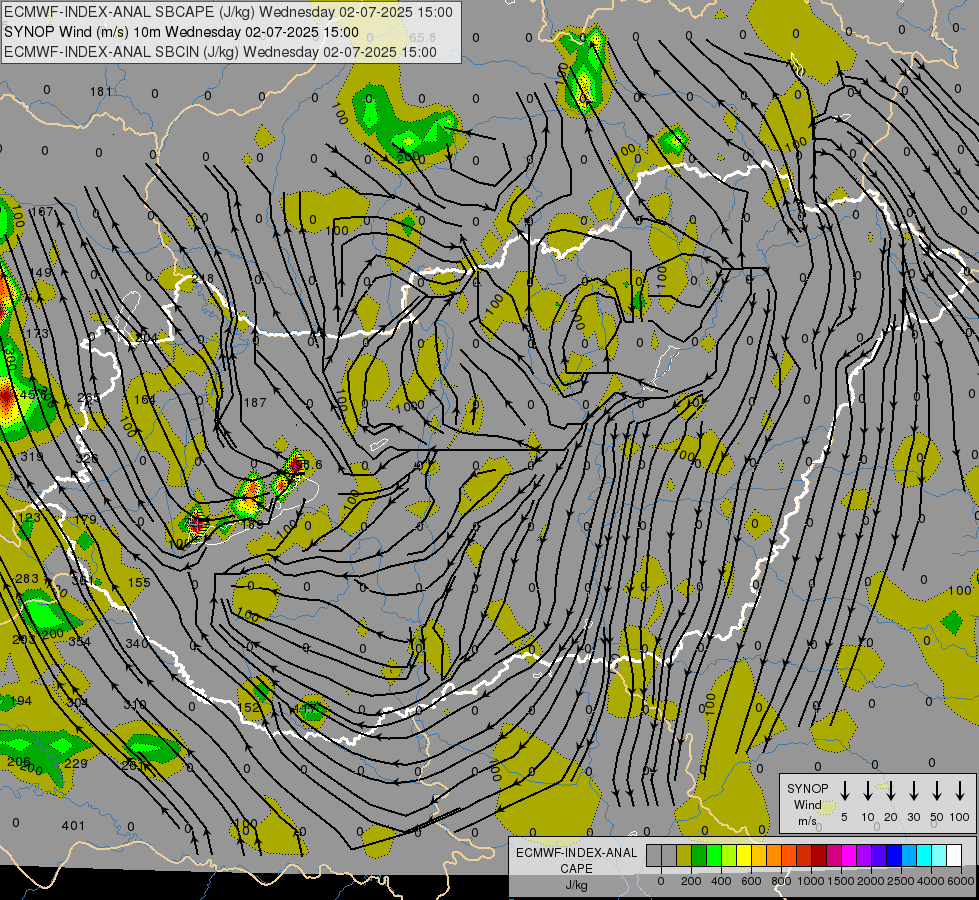Click the map value 167

pos(42,211)
